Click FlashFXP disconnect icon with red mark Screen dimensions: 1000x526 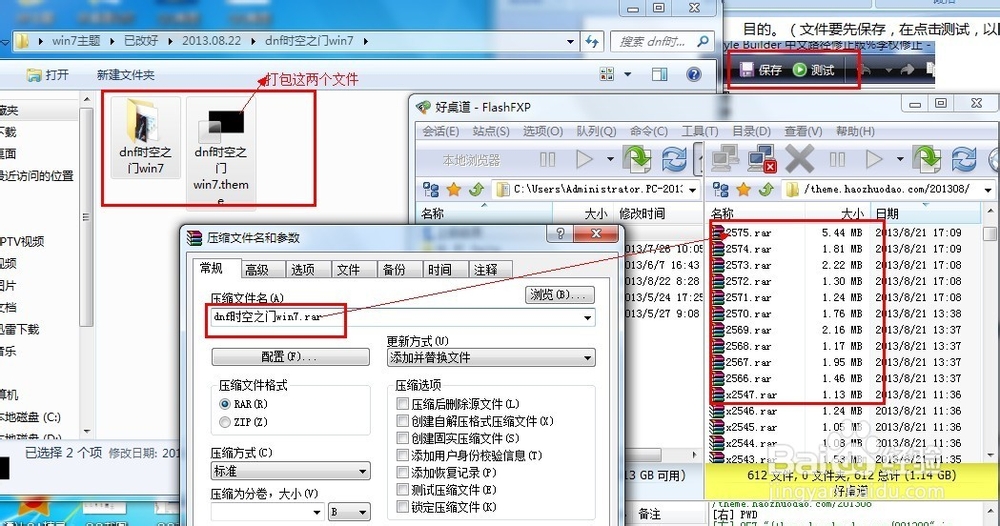[761, 159]
